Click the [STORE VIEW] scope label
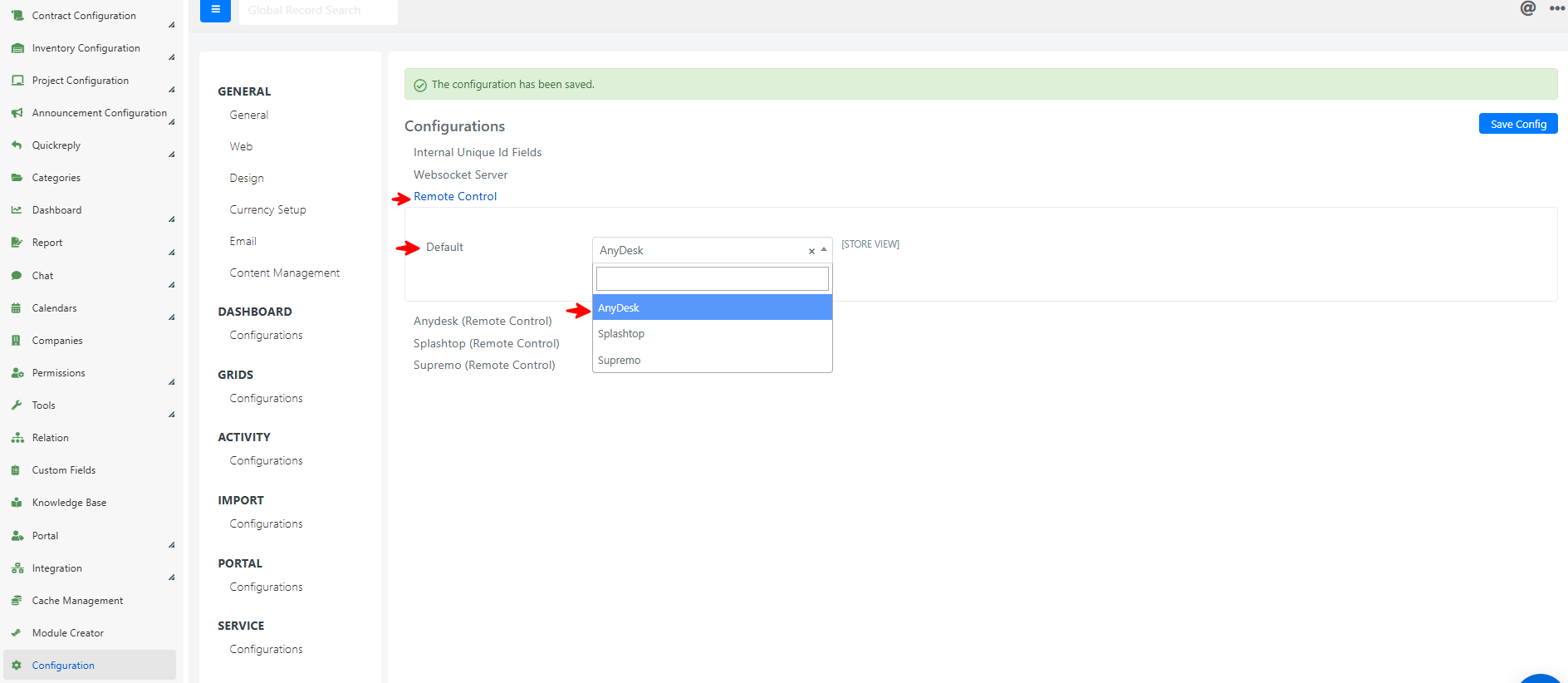This screenshot has width=1568, height=683. (x=870, y=244)
